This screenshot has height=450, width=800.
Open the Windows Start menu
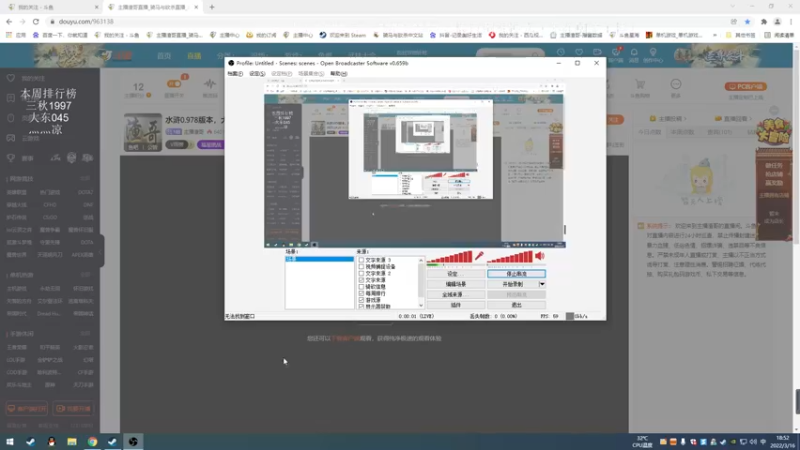[x=10, y=441]
